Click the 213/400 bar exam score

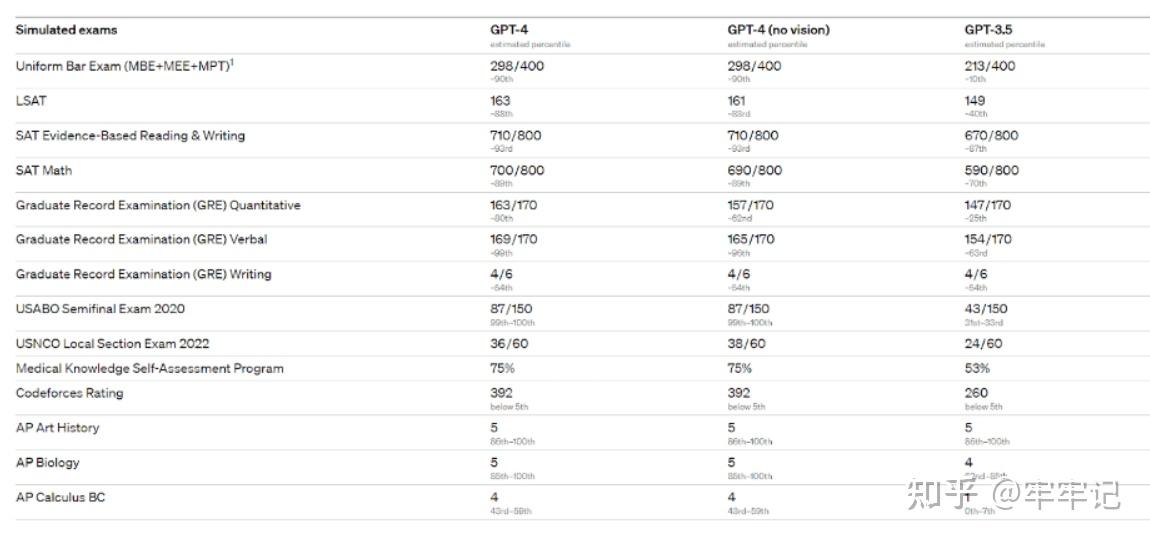pos(989,66)
